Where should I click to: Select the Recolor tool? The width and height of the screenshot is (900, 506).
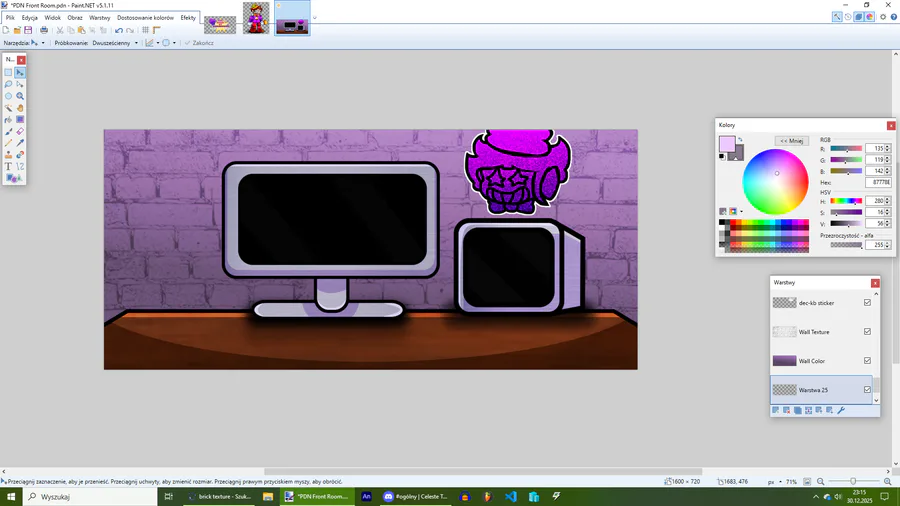(20, 154)
